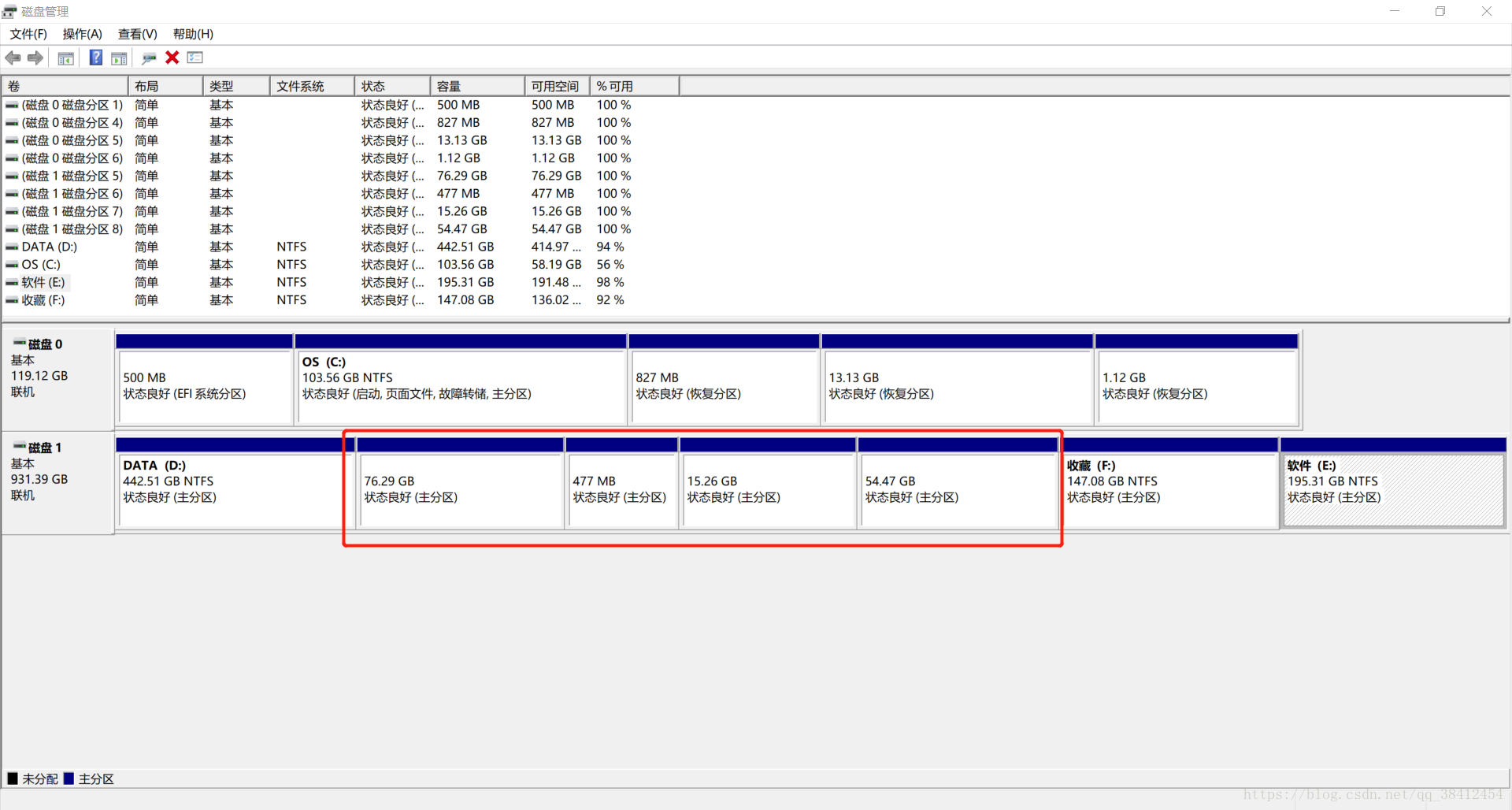Select the OS (C:) 103.56 GB partition block
This screenshot has width=1512, height=810.
(x=461, y=380)
